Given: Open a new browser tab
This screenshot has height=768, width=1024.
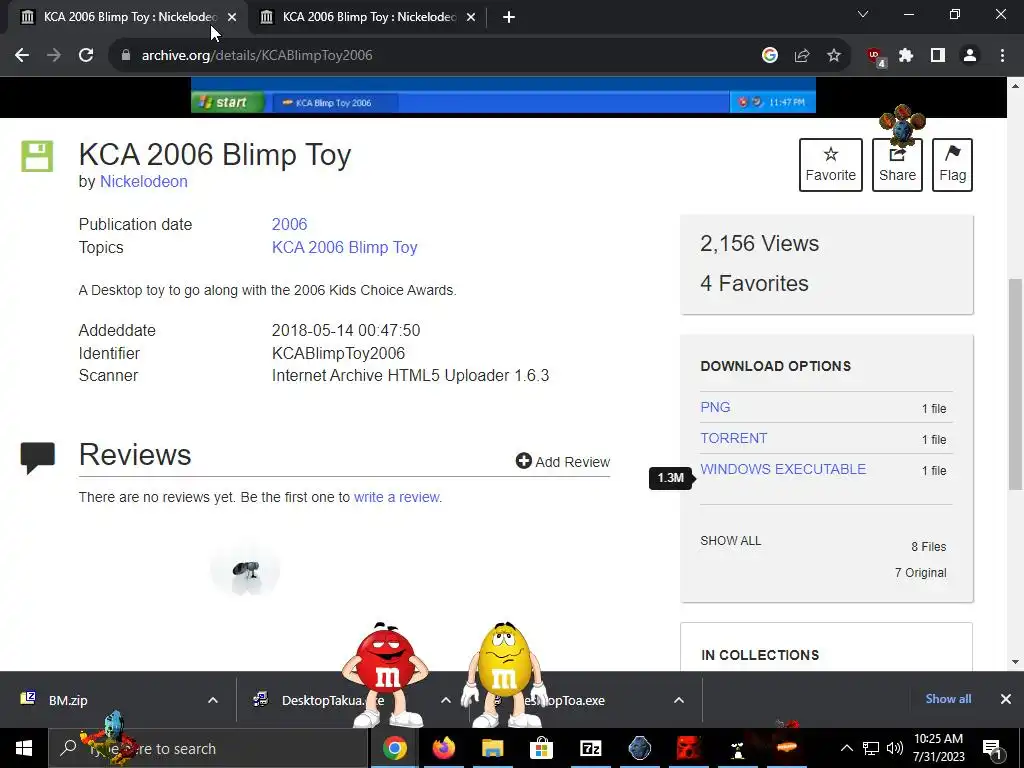Looking at the screenshot, I should click(509, 17).
